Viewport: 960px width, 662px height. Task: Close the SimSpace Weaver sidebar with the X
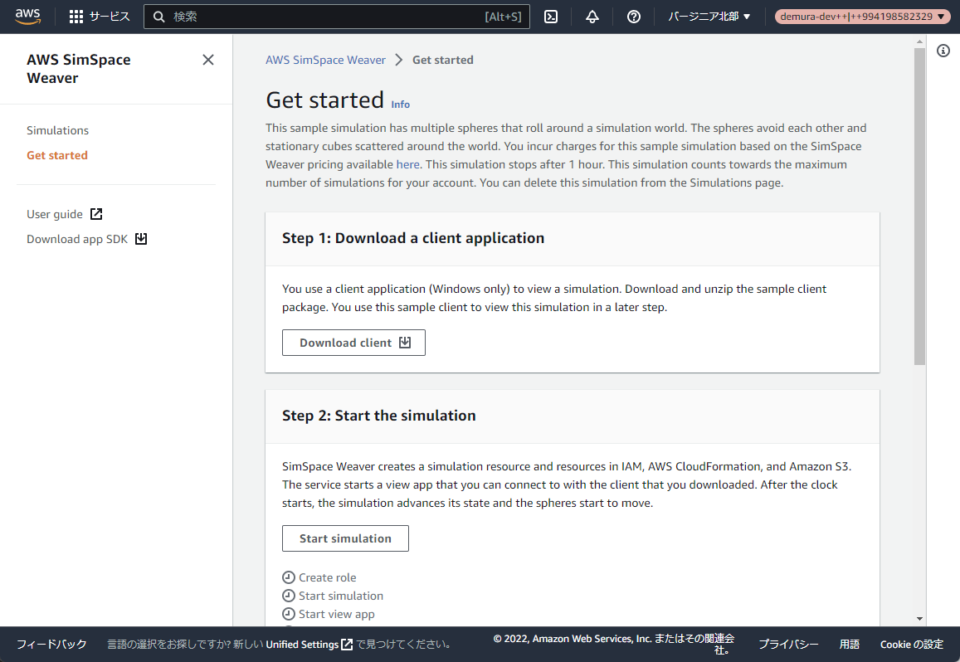[208, 59]
